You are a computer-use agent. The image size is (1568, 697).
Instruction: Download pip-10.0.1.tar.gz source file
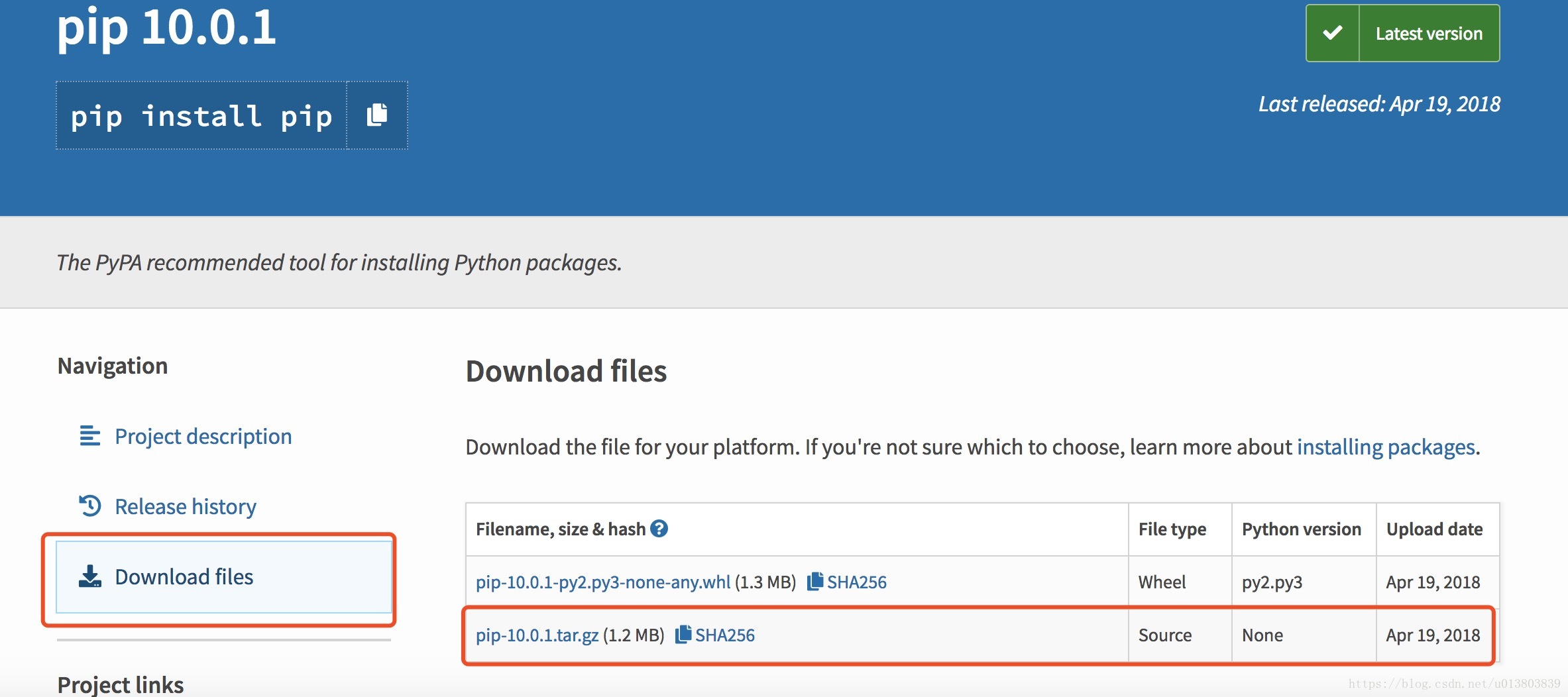tap(537, 635)
